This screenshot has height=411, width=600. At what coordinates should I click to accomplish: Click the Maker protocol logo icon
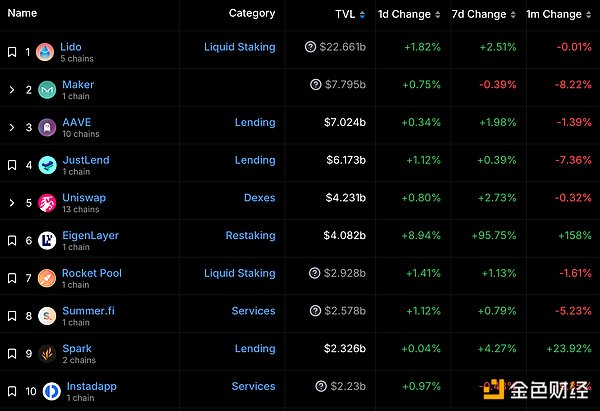click(47, 90)
